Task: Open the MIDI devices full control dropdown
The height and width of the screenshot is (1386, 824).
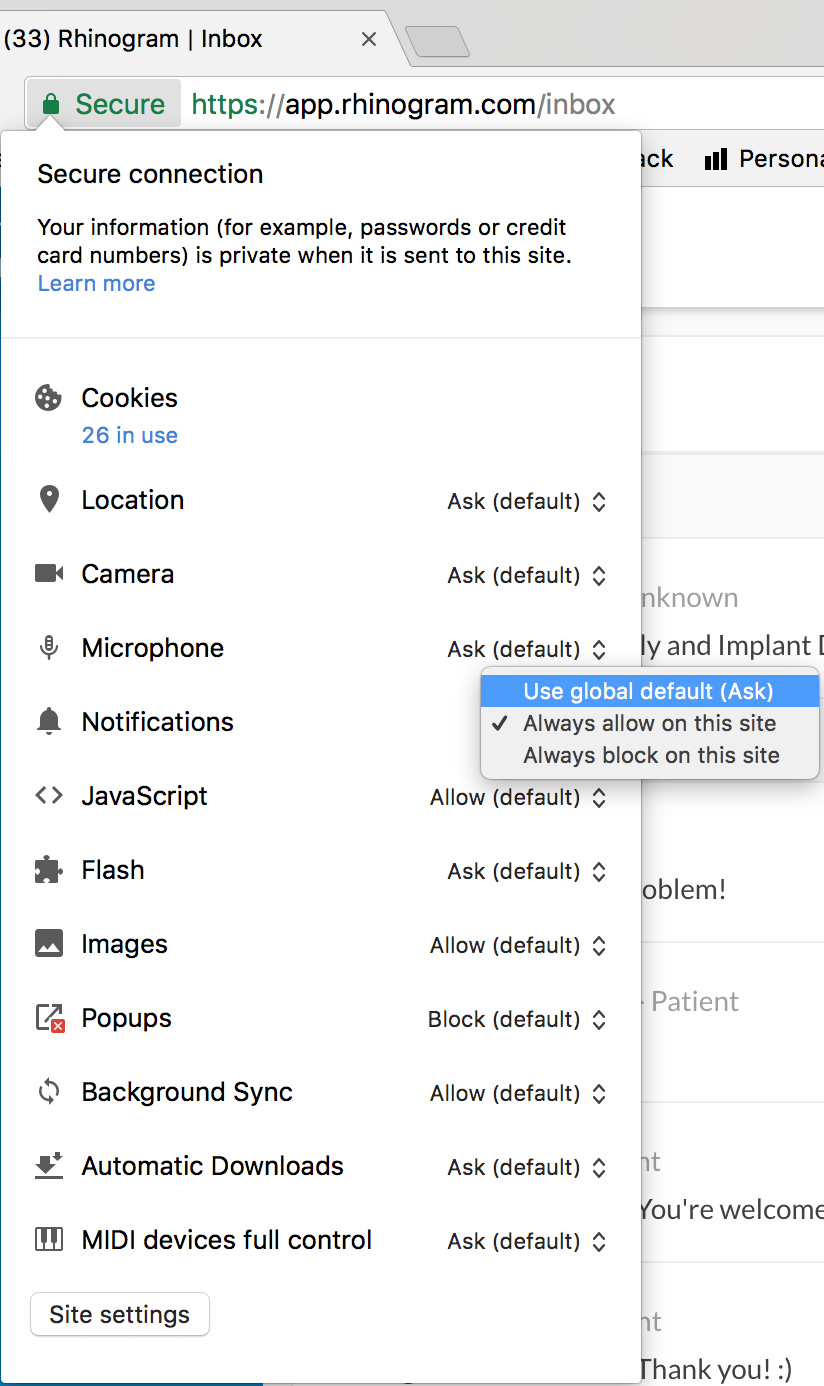Action: point(527,1241)
